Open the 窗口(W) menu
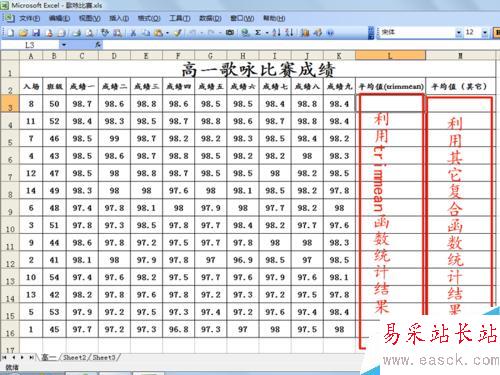This screenshot has height=375, width=500. tap(242, 18)
